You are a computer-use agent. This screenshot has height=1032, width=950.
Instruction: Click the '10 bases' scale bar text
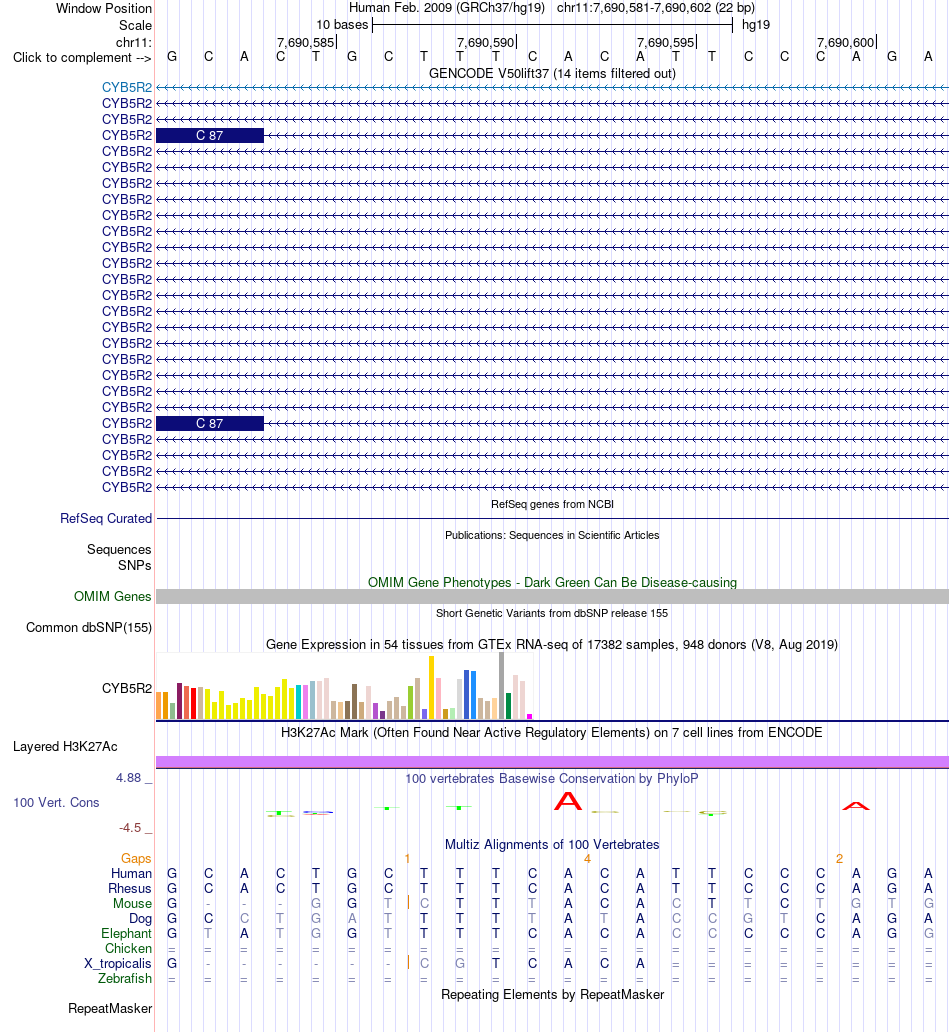(342, 25)
